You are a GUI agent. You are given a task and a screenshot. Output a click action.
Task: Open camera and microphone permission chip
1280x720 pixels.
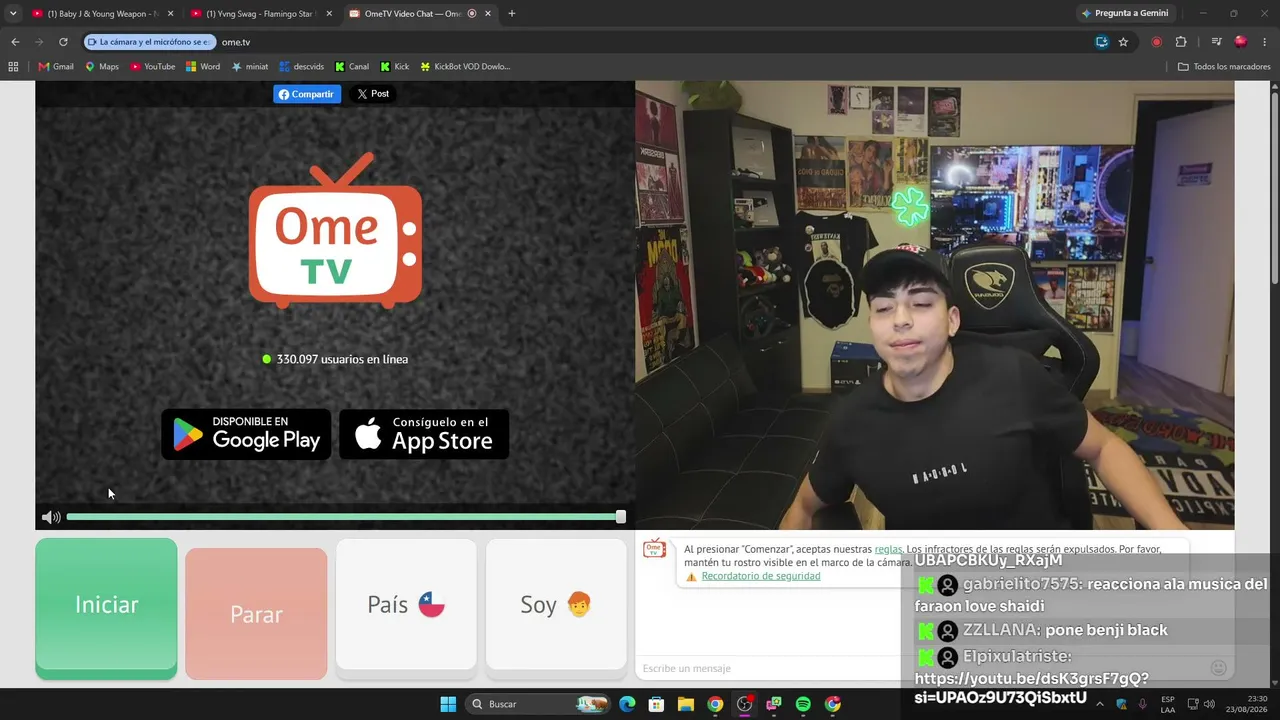150,42
